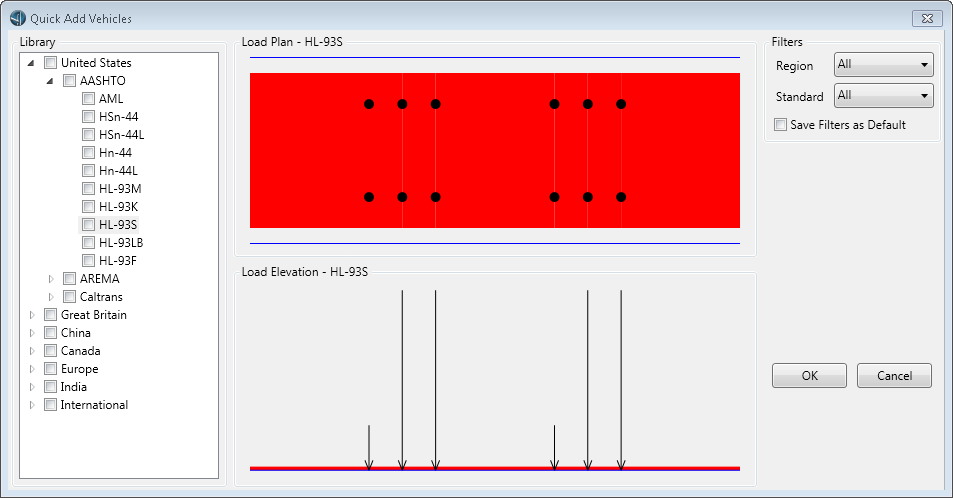Screen dimensions: 953x498
Task: Toggle Save Filters as Default checkbox
Action: tap(781, 125)
